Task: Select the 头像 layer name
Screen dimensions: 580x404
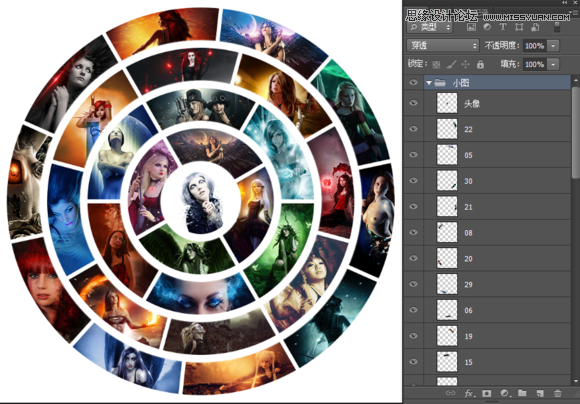Action: tap(472, 104)
